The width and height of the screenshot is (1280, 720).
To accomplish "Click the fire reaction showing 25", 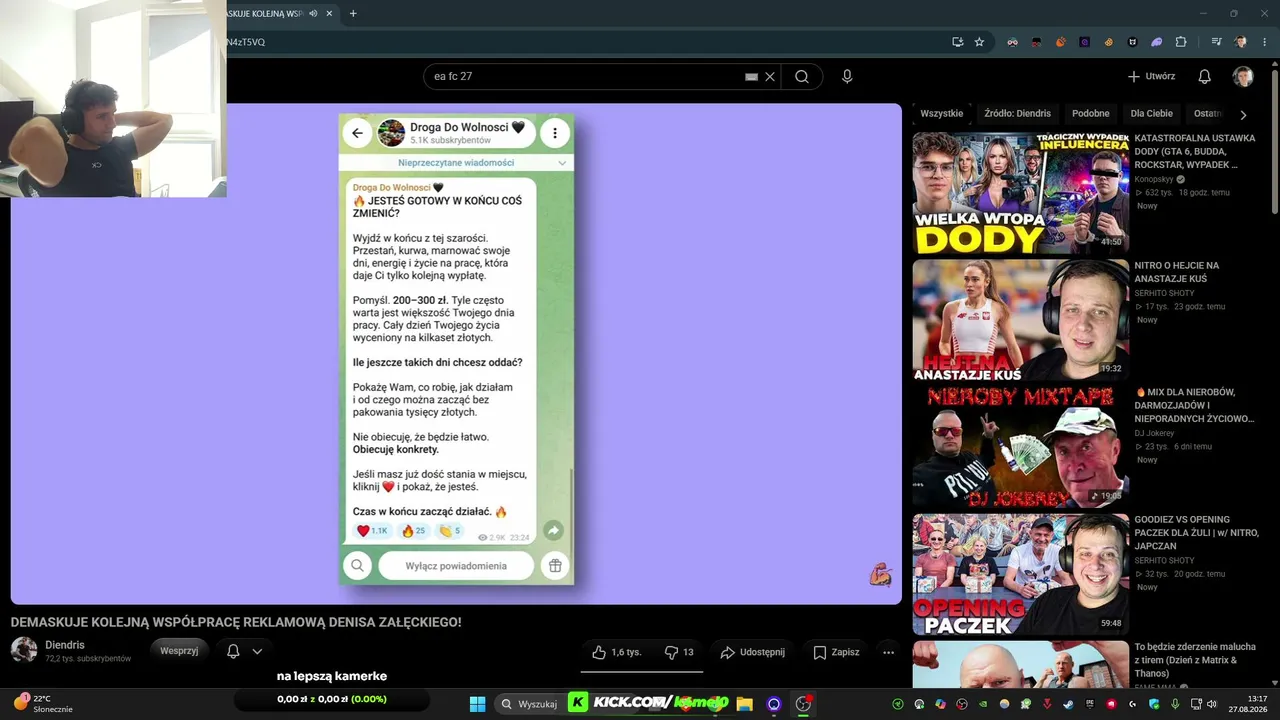I will click(x=414, y=531).
